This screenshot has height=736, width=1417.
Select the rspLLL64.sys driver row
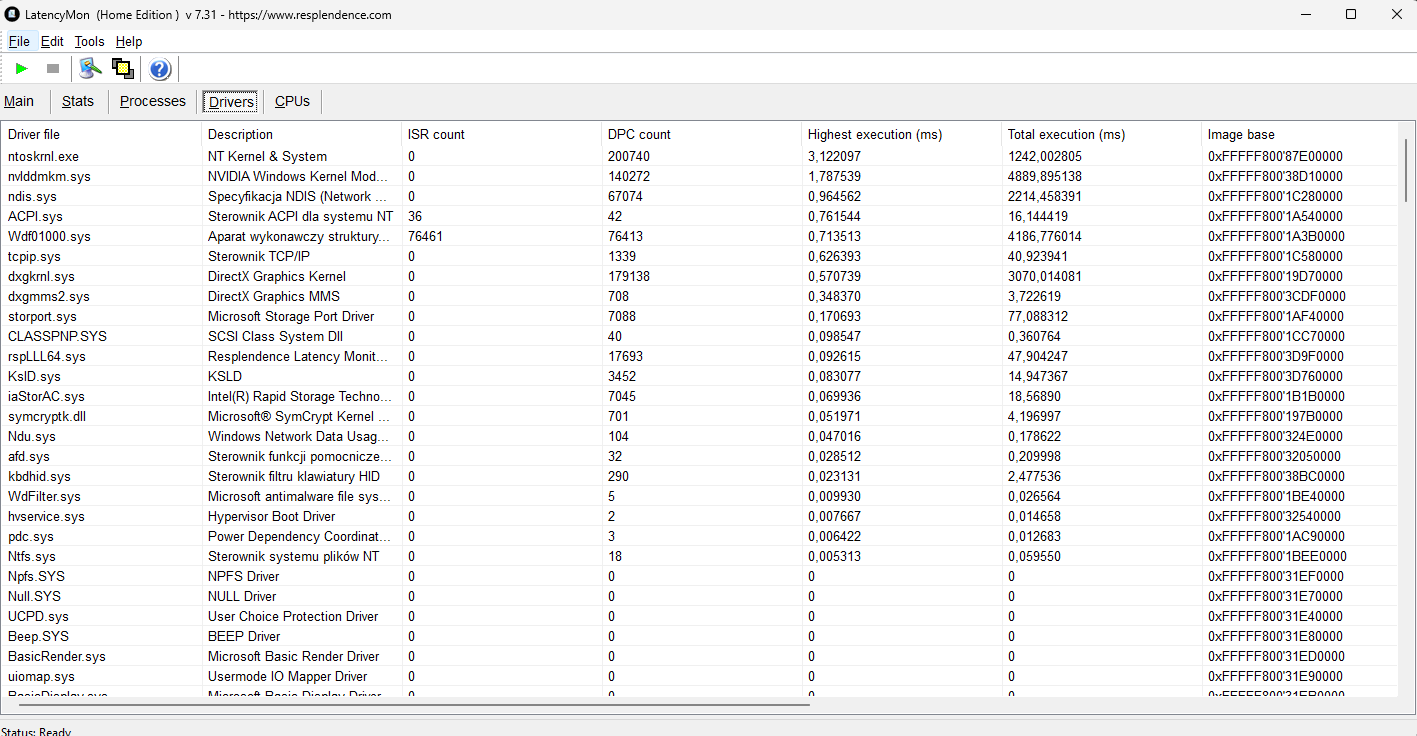[x=700, y=356]
